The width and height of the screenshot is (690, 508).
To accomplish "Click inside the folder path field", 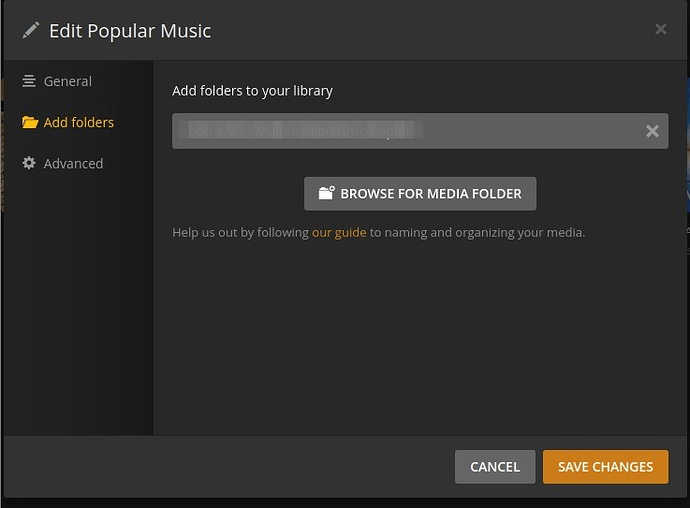I will click(x=400, y=131).
